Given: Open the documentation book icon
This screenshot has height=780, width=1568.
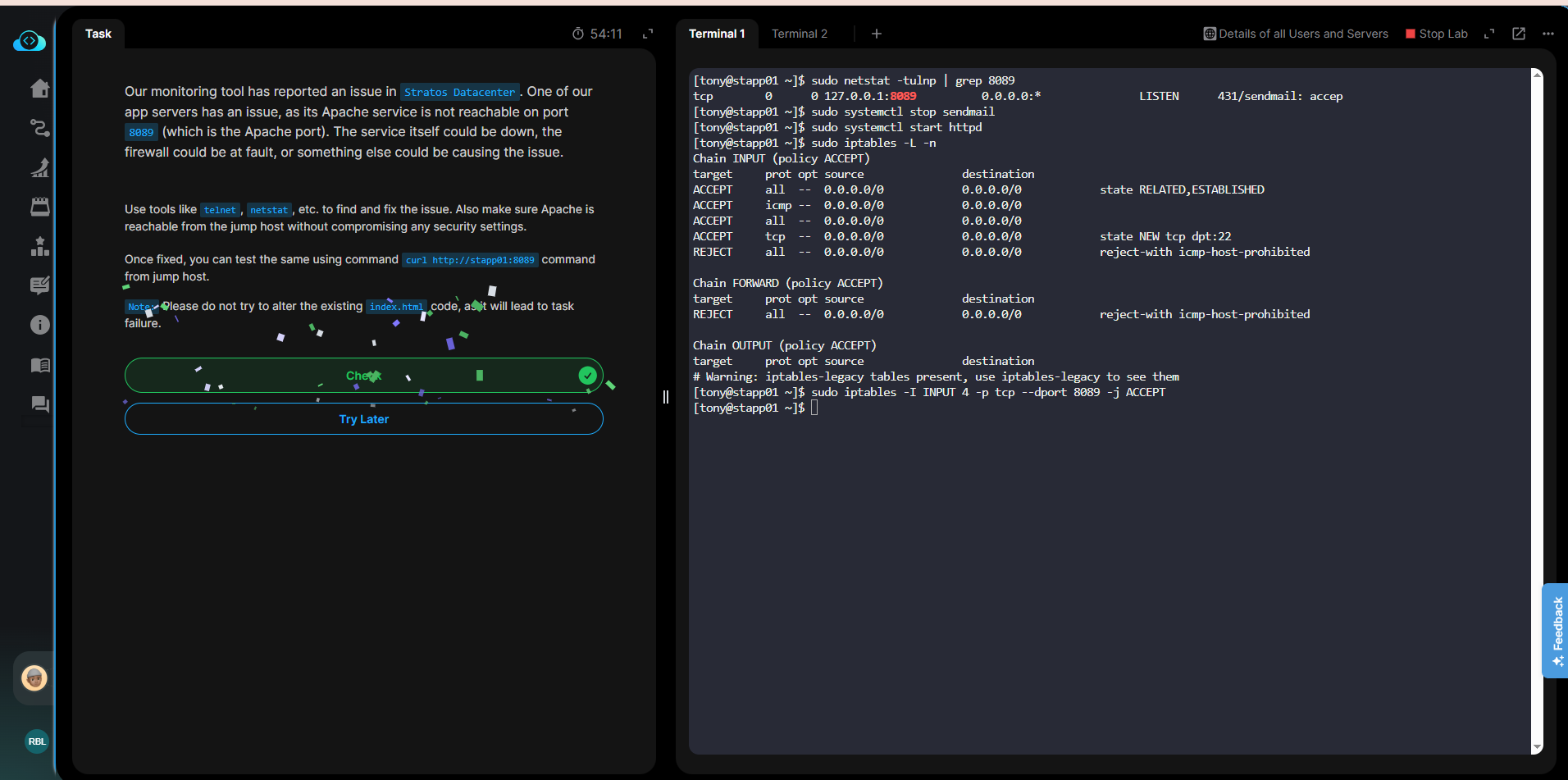Looking at the screenshot, I should pos(39,365).
